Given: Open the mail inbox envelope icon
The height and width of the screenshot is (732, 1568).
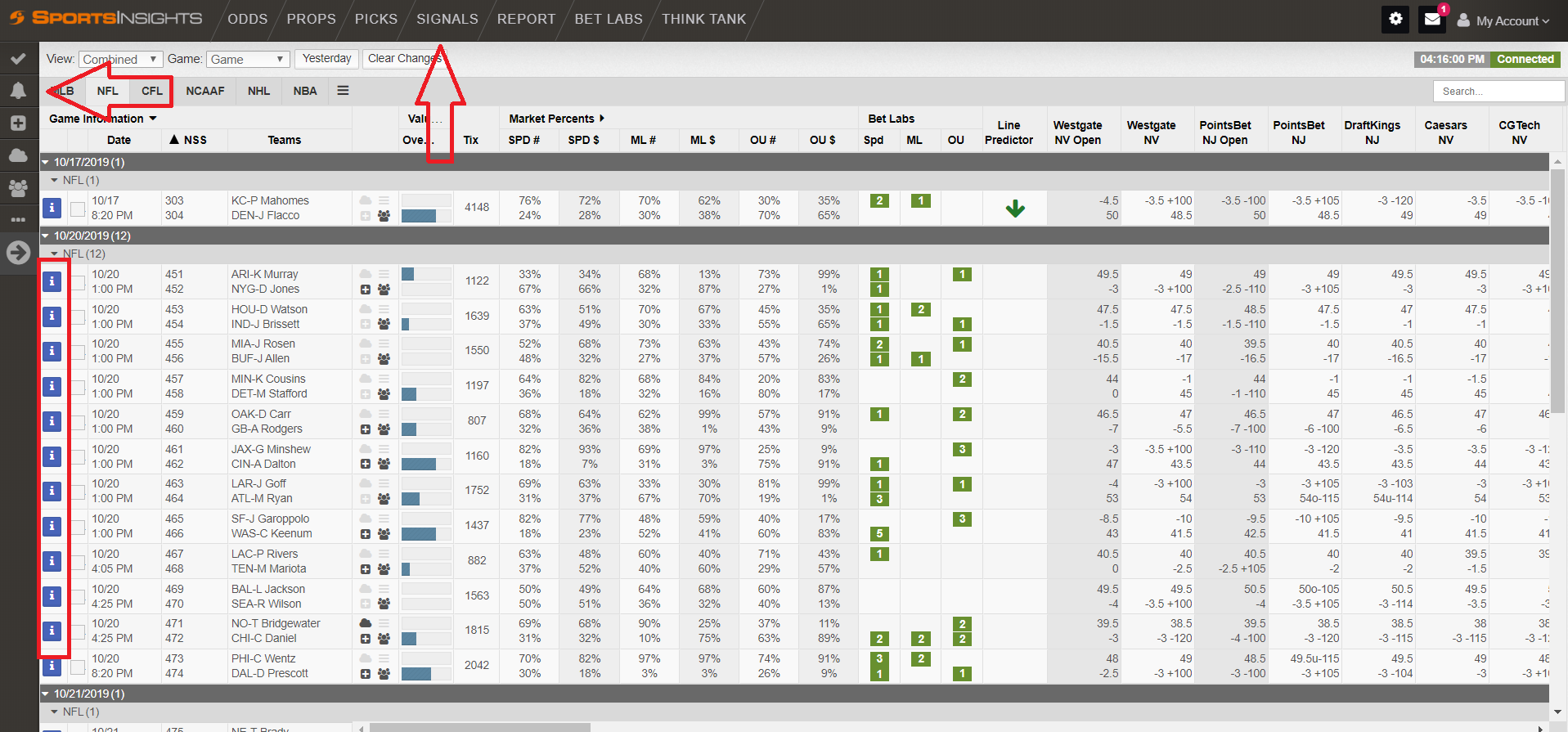Looking at the screenshot, I should (x=1432, y=20).
